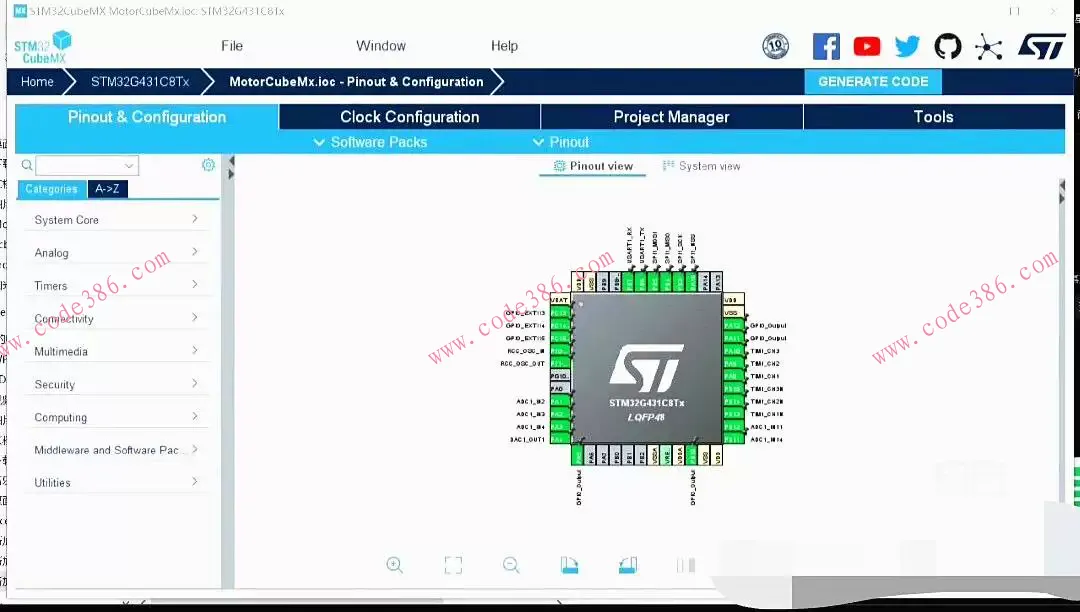Click MotorCubeMx.ioc breadcrumb

click(356, 82)
